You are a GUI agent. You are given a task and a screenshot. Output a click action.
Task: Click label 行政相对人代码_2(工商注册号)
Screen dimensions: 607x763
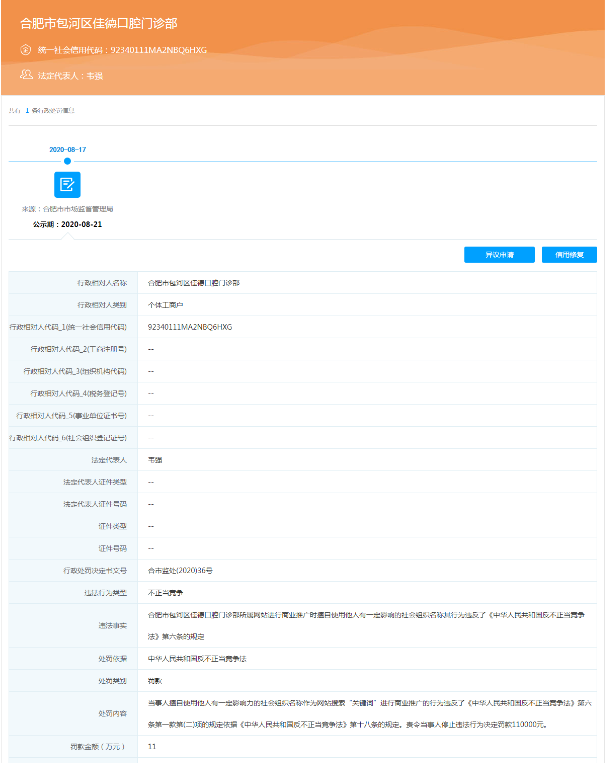click(x=79, y=349)
